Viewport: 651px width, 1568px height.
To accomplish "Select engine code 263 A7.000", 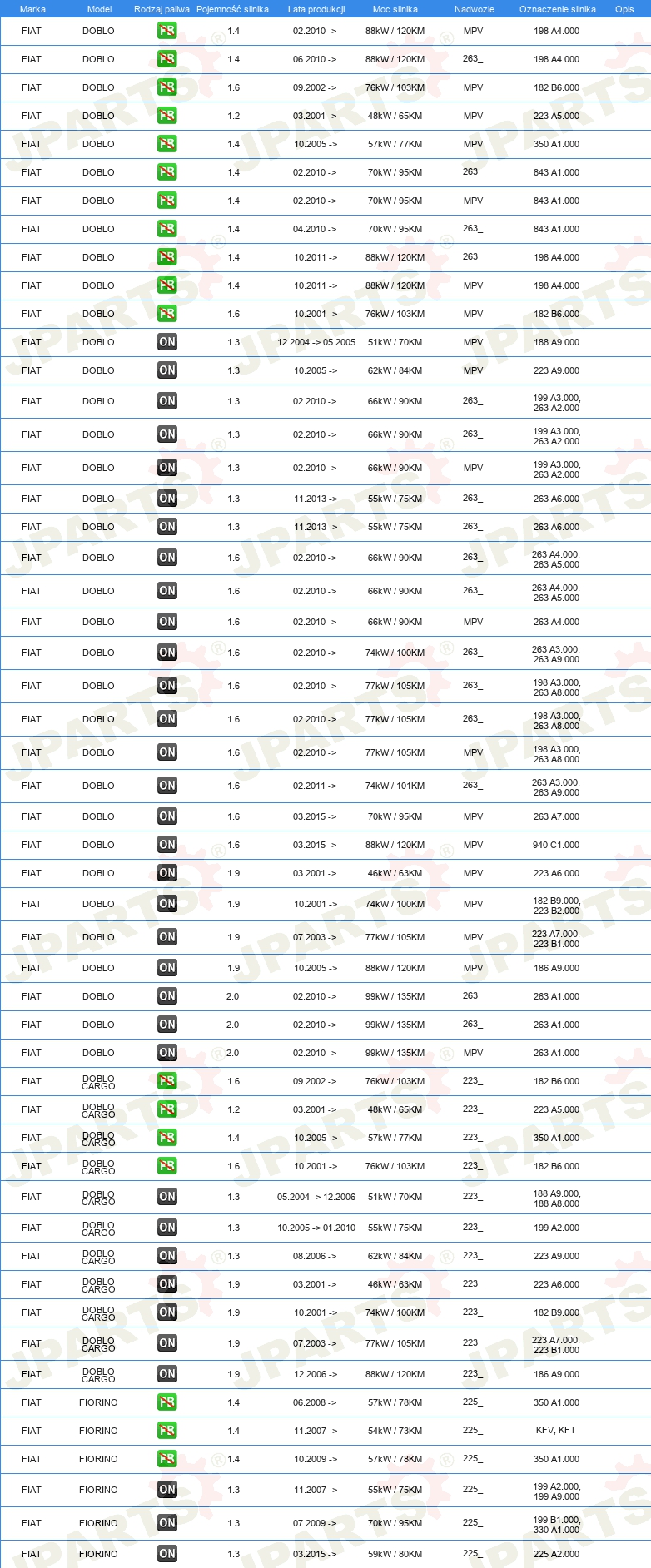I will (556, 816).
